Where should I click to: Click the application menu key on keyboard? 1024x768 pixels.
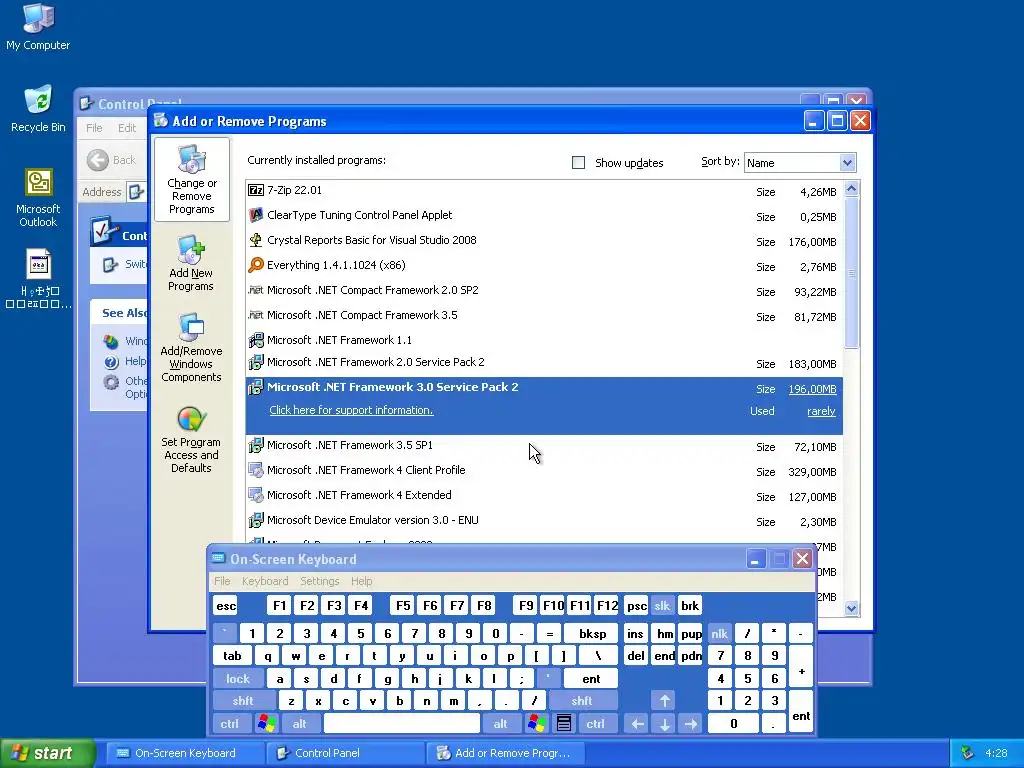(x=564, y=724)
